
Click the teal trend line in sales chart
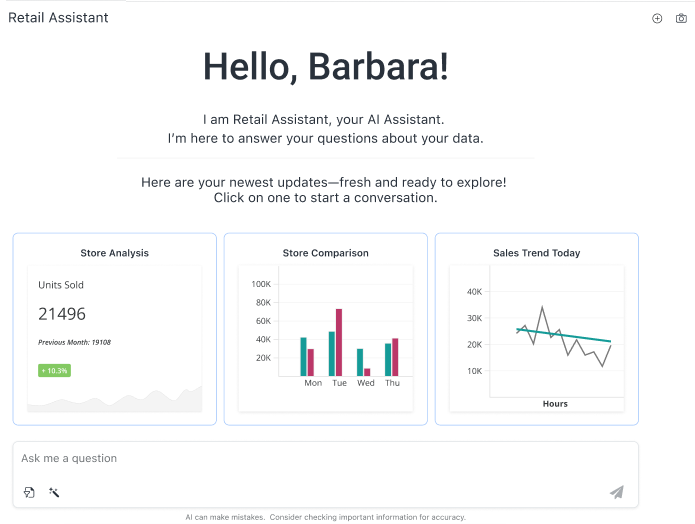[580, 337]
